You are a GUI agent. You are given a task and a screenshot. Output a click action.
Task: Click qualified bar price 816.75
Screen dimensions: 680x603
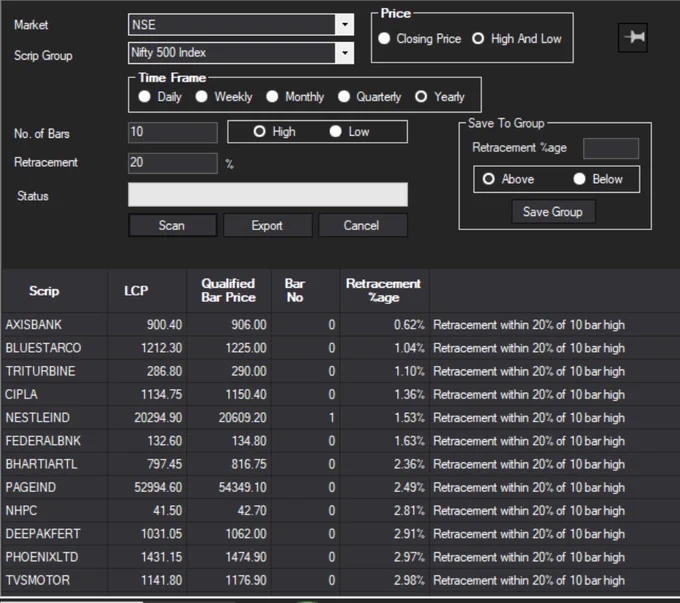[x=249, y=464]
